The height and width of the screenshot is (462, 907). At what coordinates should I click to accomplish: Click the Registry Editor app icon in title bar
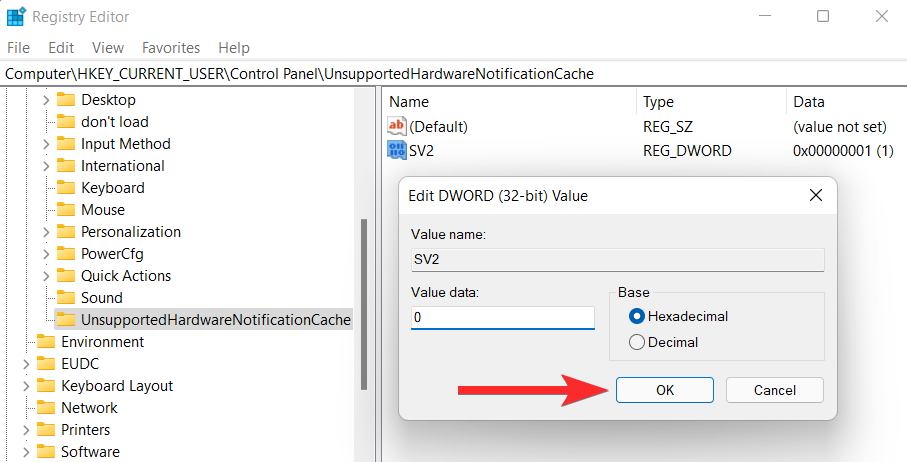tap(16, 17)
